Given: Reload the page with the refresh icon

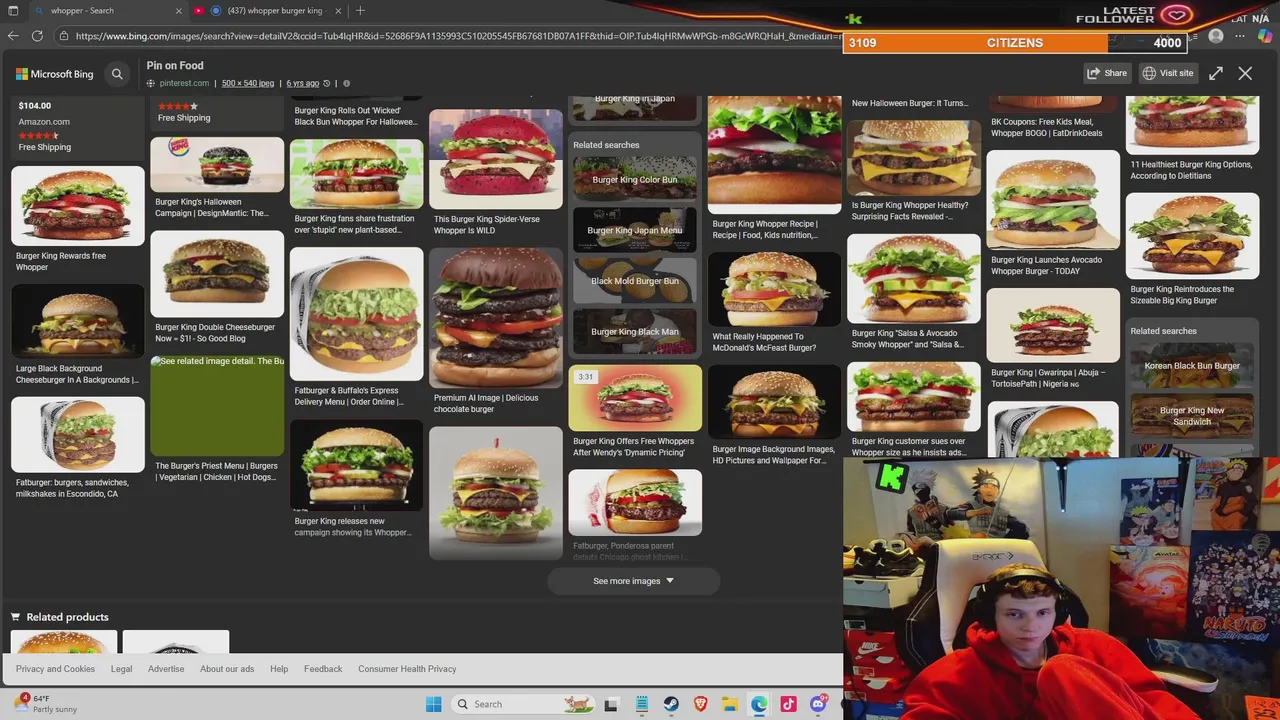Looking at the screenshot, I should 37,36.
